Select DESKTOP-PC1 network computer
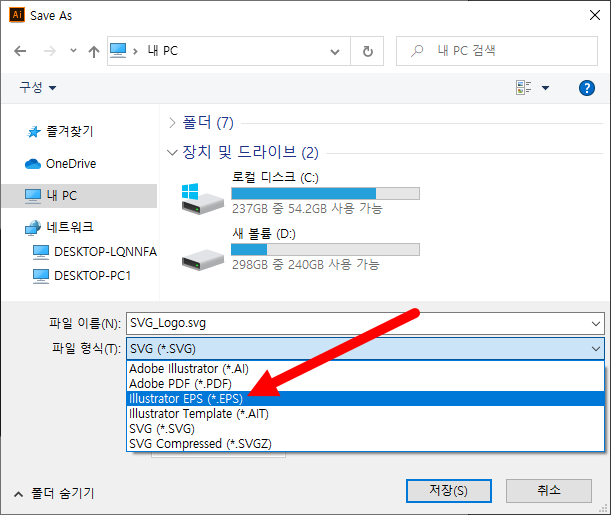Image resolution: width=611 pixels, height=515 pixels. coord(82,276)
